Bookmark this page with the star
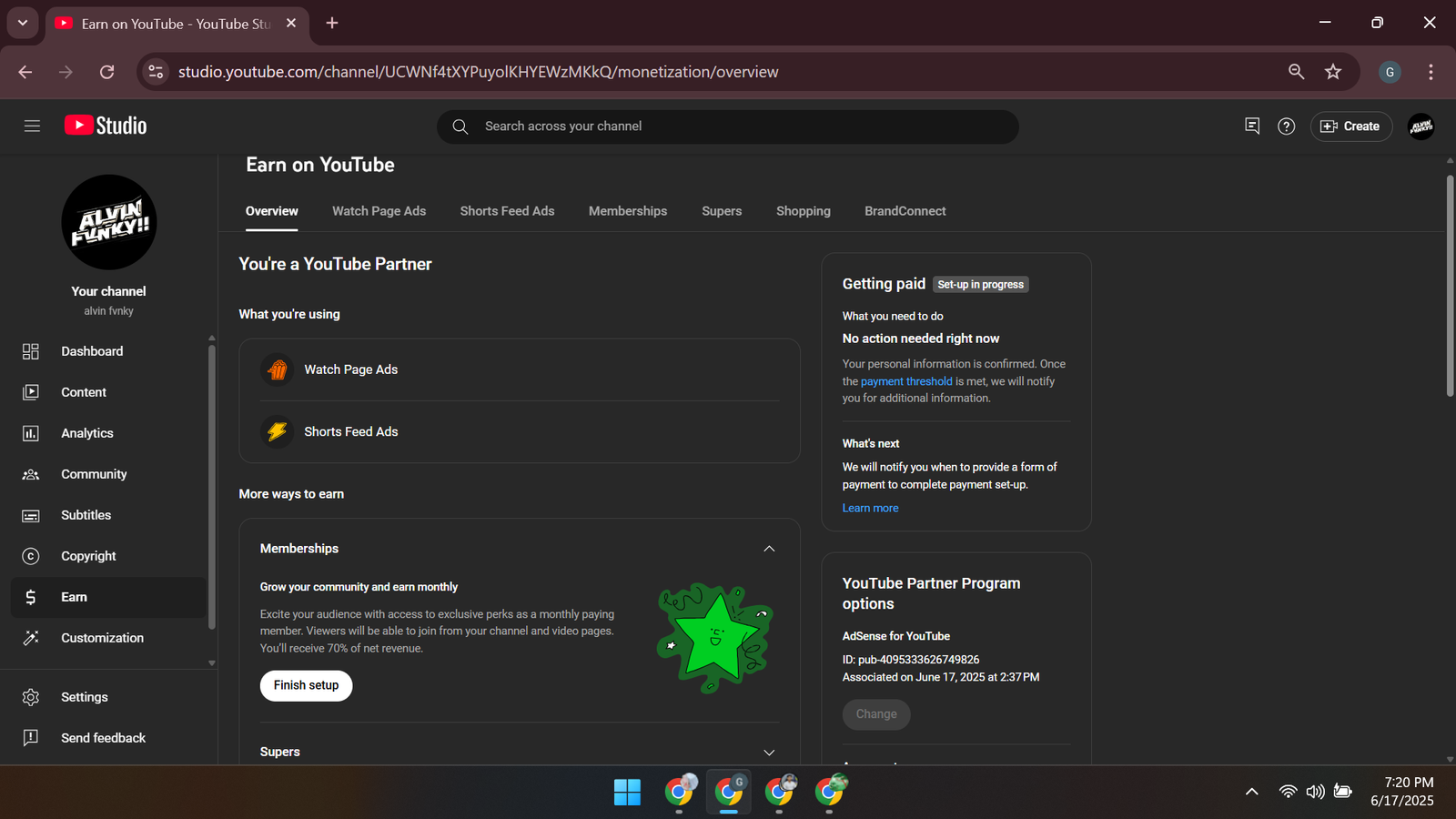The width and height of the screenshot is (1456, 819). tap(1333, 72)
